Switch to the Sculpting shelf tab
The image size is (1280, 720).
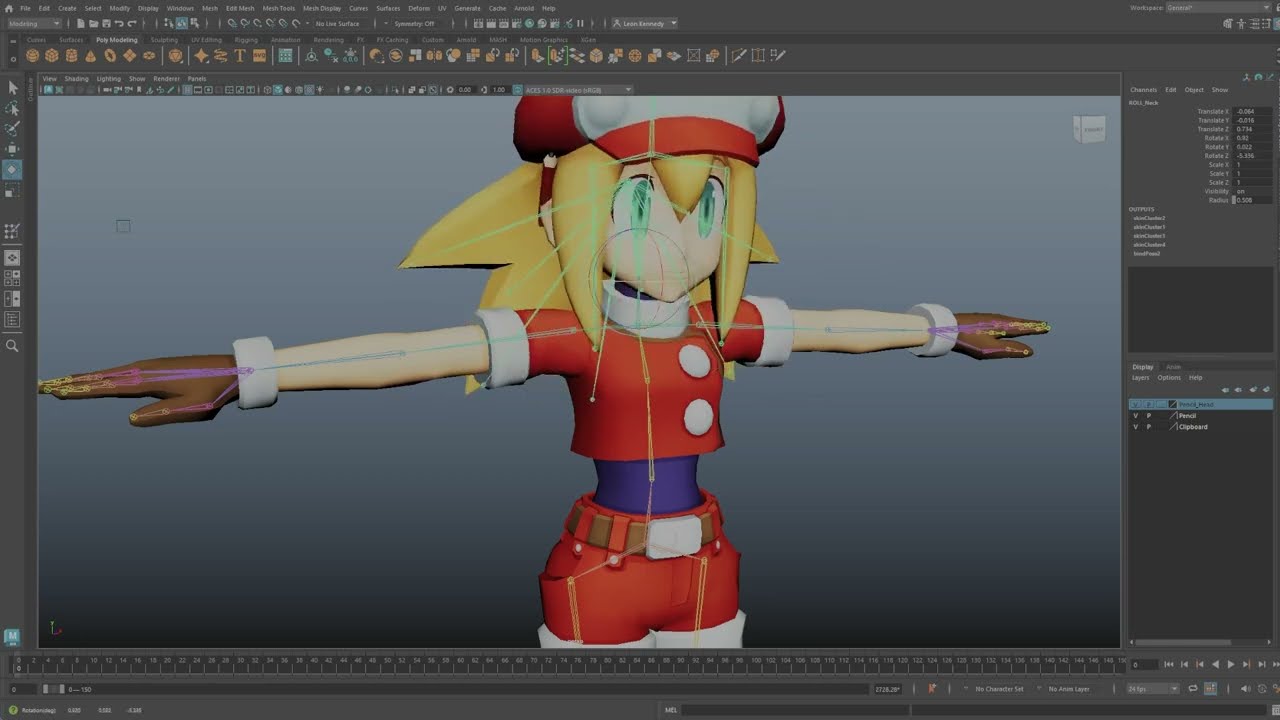coord(164,40)
